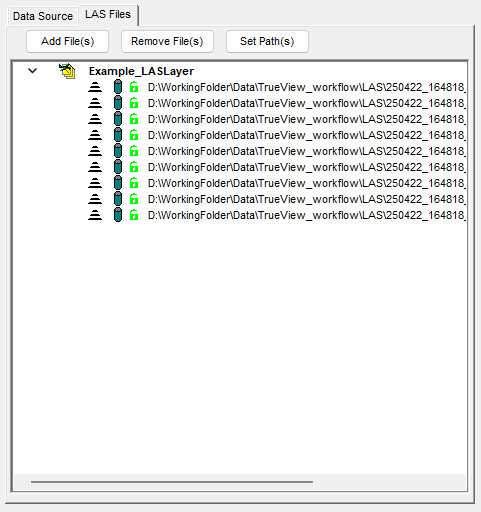This screenshot has height=512, width=481.
Task: Click the pyramid icon in the second LAS file row
Action: [x=95, y=103]
